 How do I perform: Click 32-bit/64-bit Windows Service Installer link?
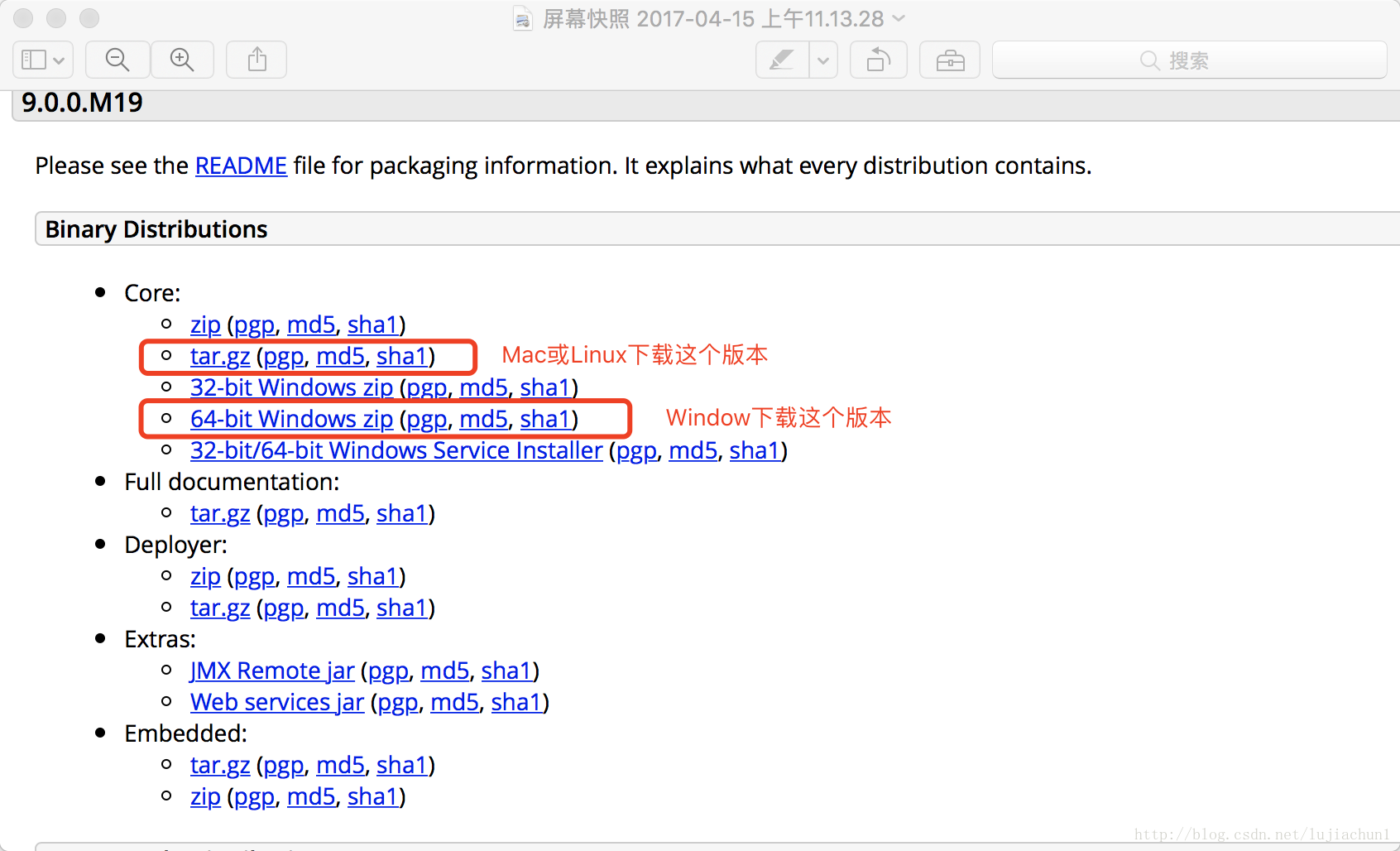pyautogui.click(x=396, y=450)
